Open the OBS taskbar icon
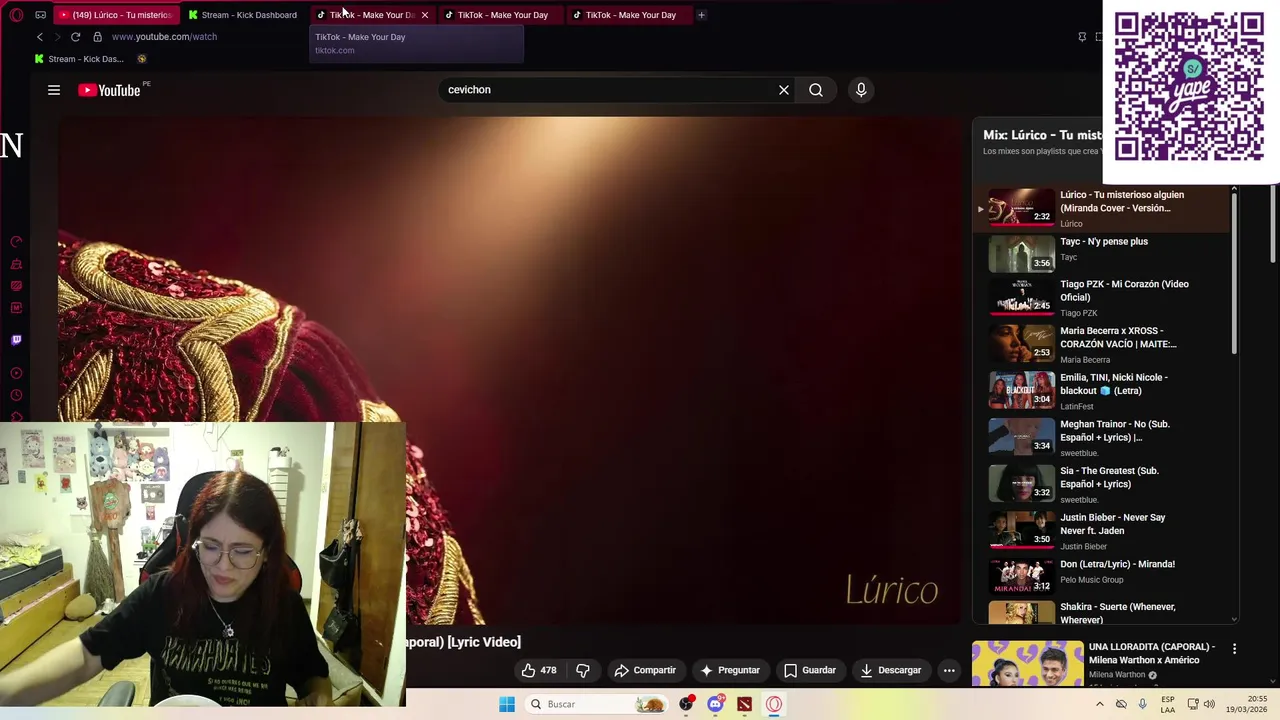Viewport: 1280px width, 720px height. point(686,704)
